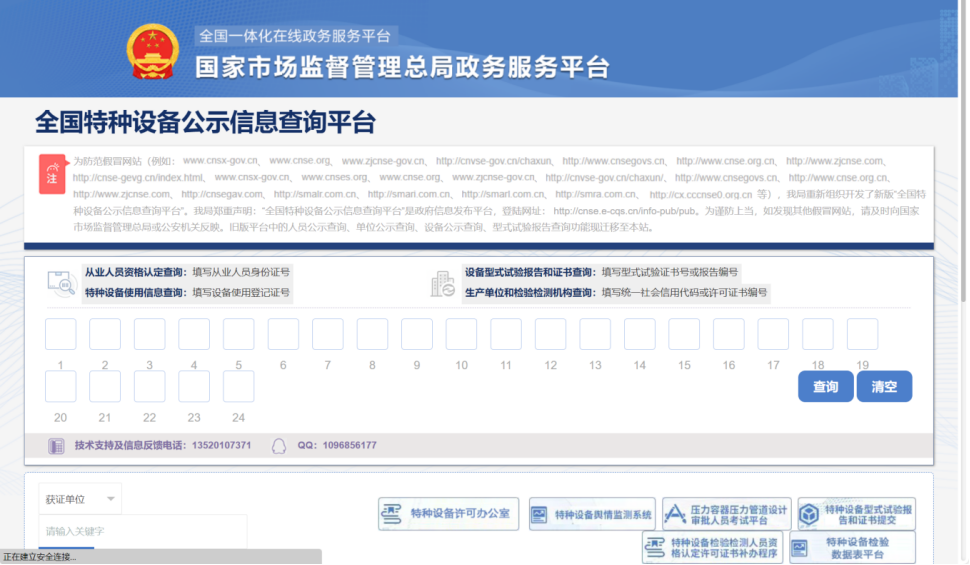The width and height of the screenshot is (970, 565).
Task: Click the magnifier search document icon
Action: tap(61, 283)
